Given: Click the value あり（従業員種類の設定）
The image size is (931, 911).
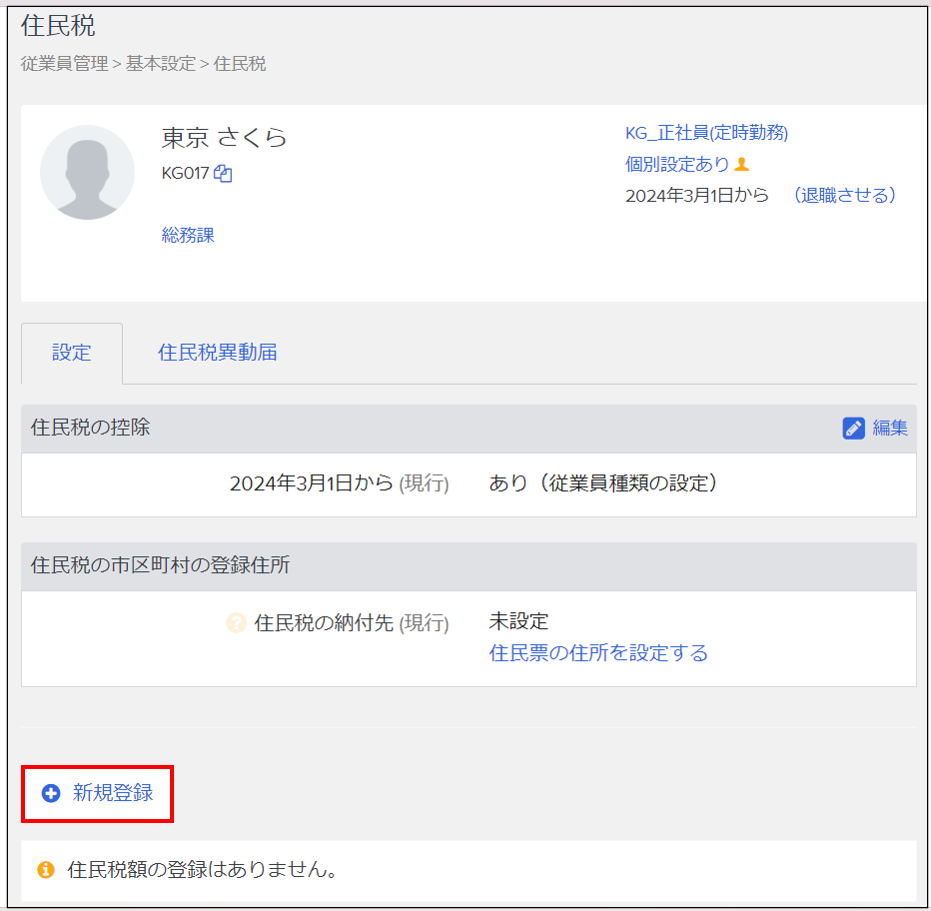Looking at the screenshot, I should 603,483.
